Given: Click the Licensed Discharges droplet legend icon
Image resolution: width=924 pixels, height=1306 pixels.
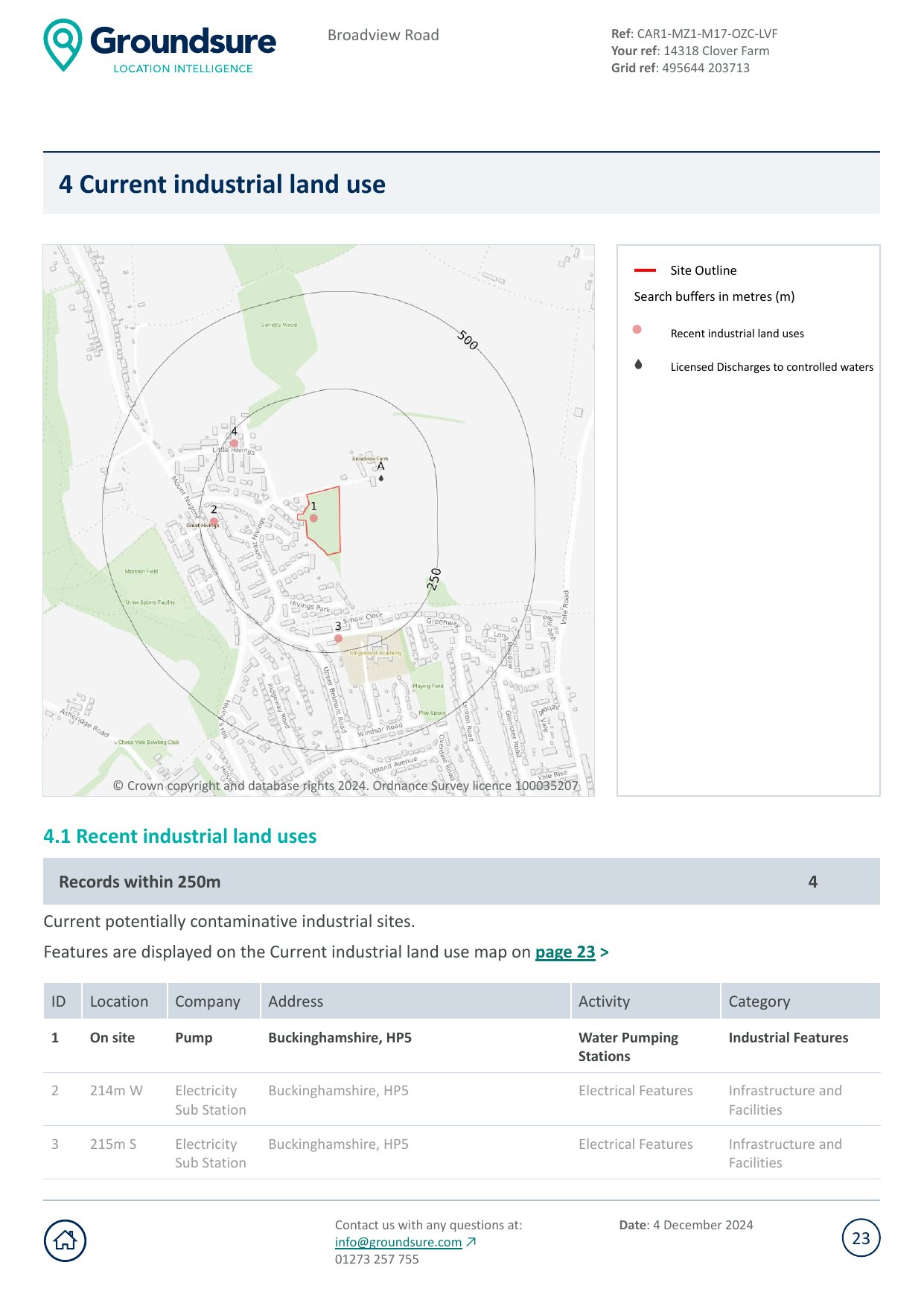Looking at the screenshot, I should coord(638,365).
